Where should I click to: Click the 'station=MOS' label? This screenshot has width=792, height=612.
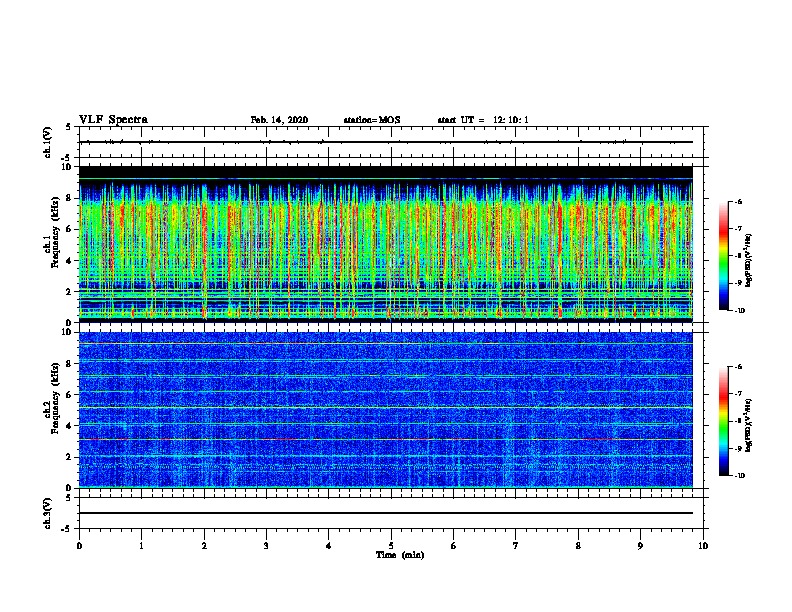372,120
